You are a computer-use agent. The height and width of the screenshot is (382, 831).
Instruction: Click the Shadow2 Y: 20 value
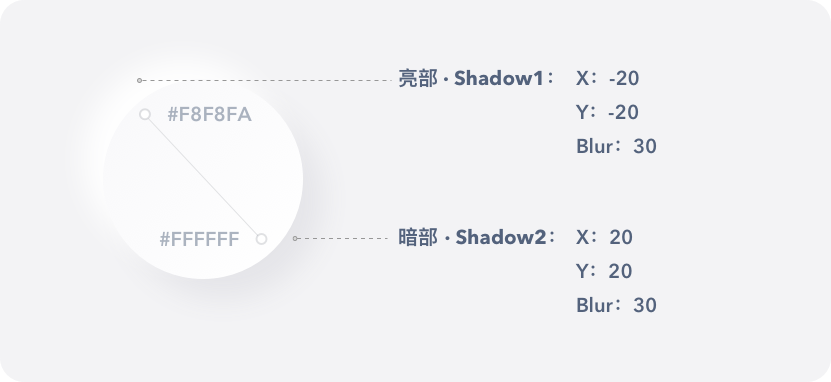point(604,271)
